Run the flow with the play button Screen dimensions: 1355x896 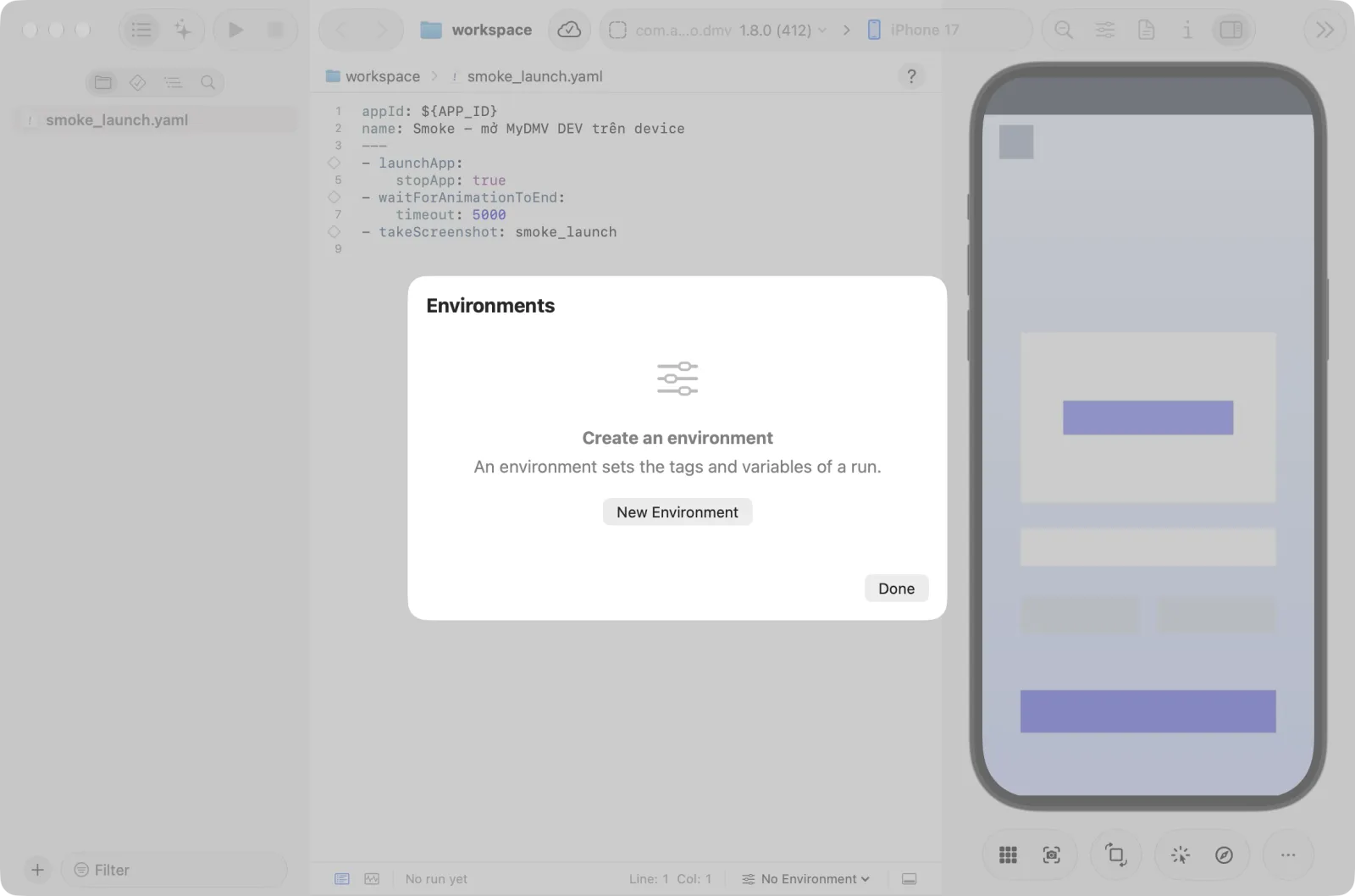click(x=235, y=30)
